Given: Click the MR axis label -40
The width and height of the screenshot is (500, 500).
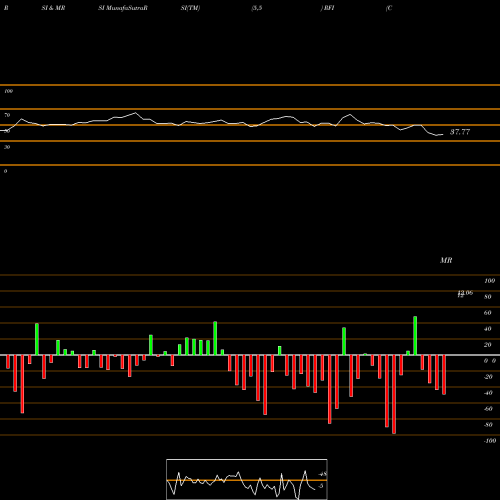Looking at the screenshot, I should (488, 393).
